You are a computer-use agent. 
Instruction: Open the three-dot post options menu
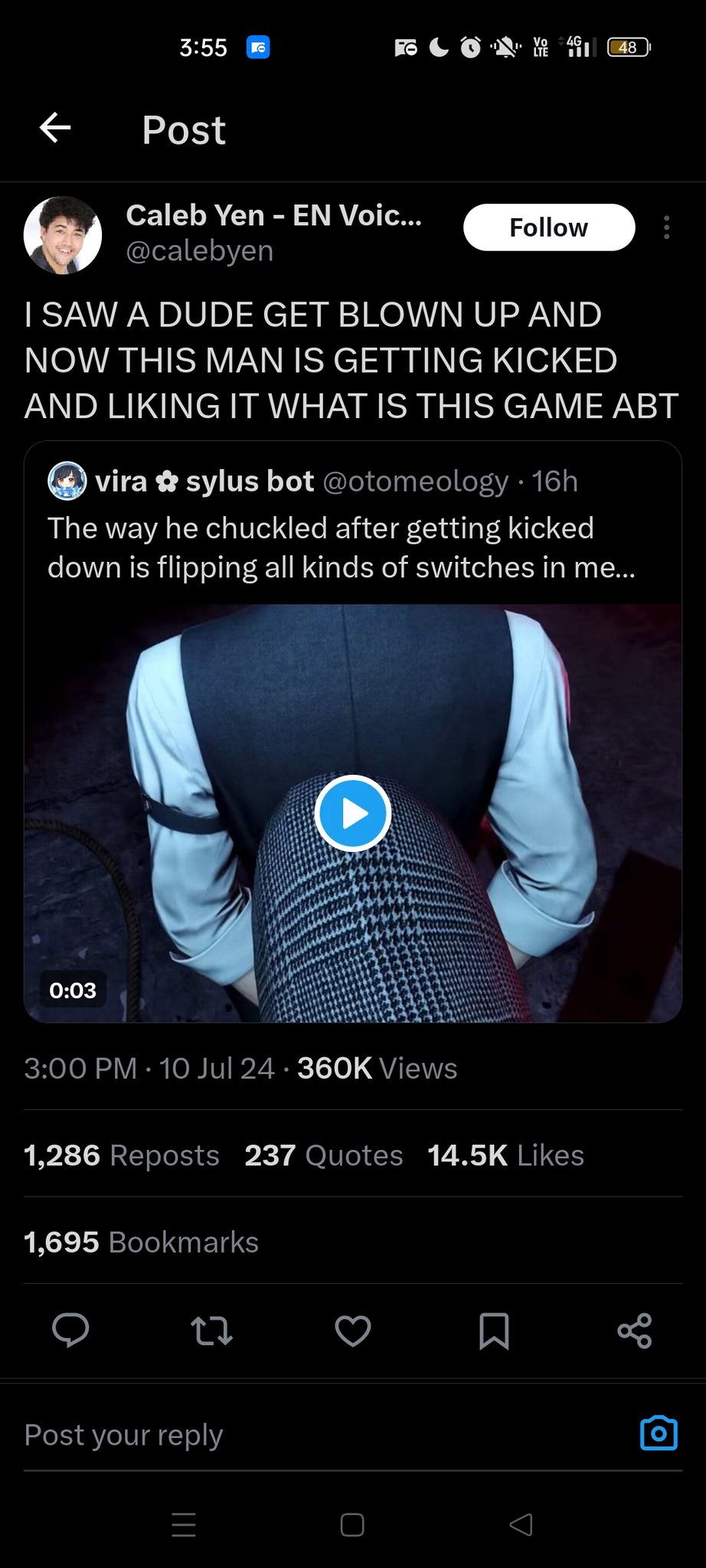point(667,227)
